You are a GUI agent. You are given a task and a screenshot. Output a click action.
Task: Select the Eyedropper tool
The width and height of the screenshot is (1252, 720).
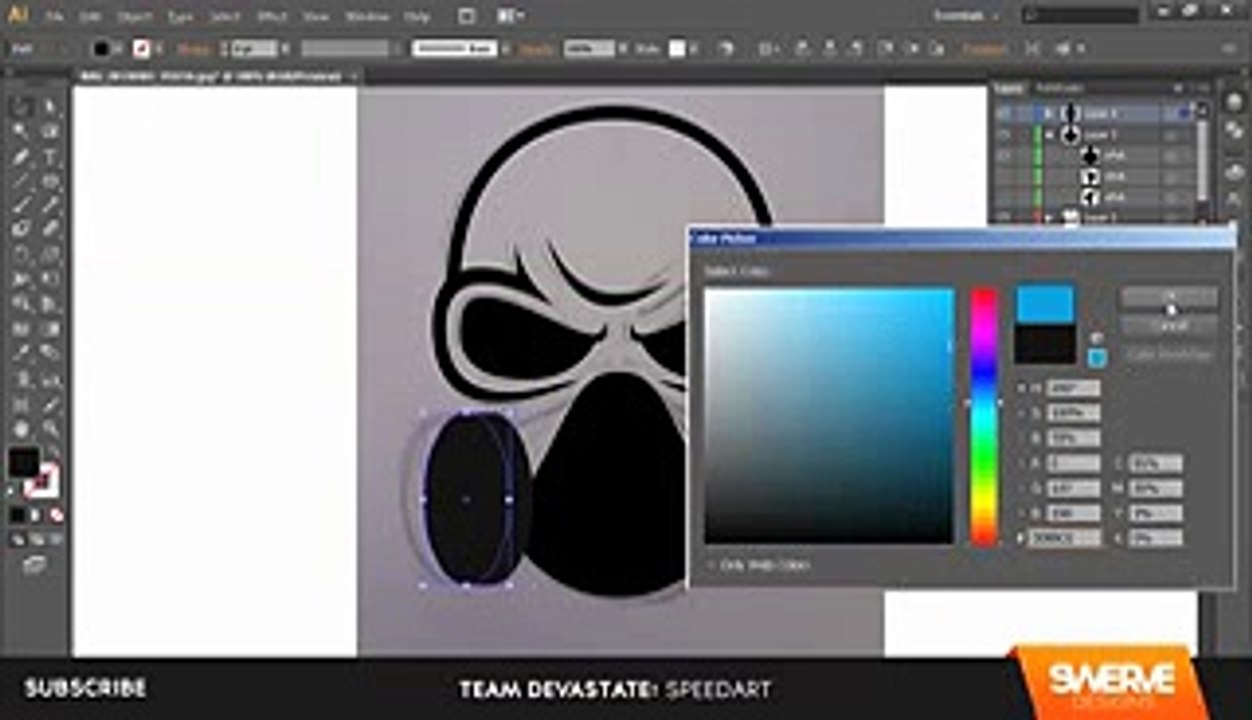(21, 353)
